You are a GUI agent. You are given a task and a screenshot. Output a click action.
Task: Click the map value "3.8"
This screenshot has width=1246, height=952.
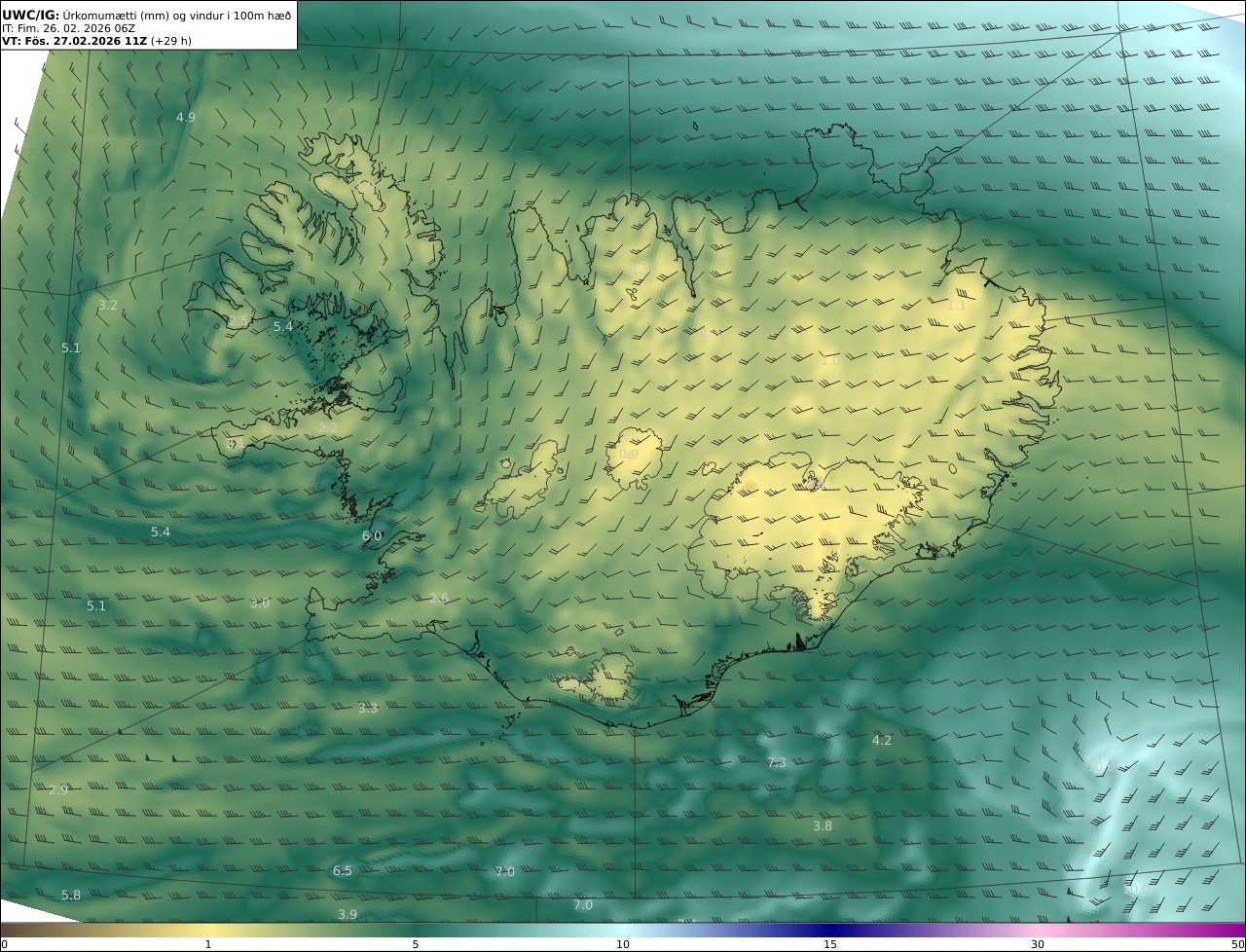click(823, 825)
